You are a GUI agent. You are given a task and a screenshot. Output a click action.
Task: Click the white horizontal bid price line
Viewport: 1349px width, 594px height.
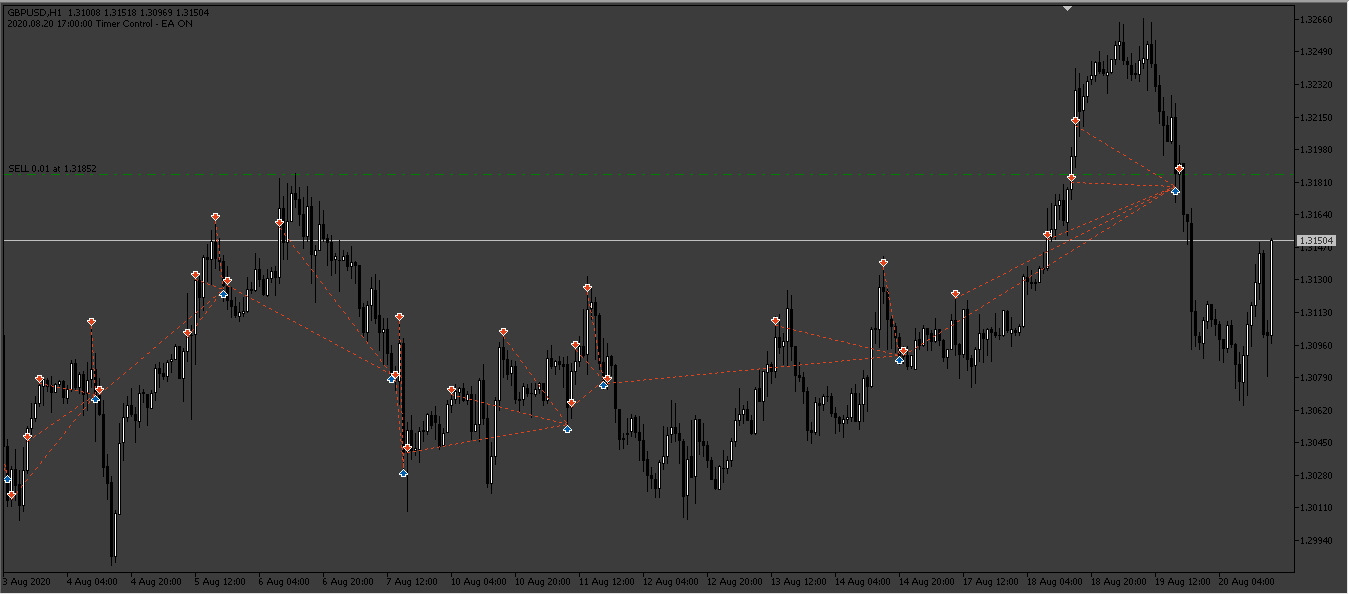click(x=648, y=241)
